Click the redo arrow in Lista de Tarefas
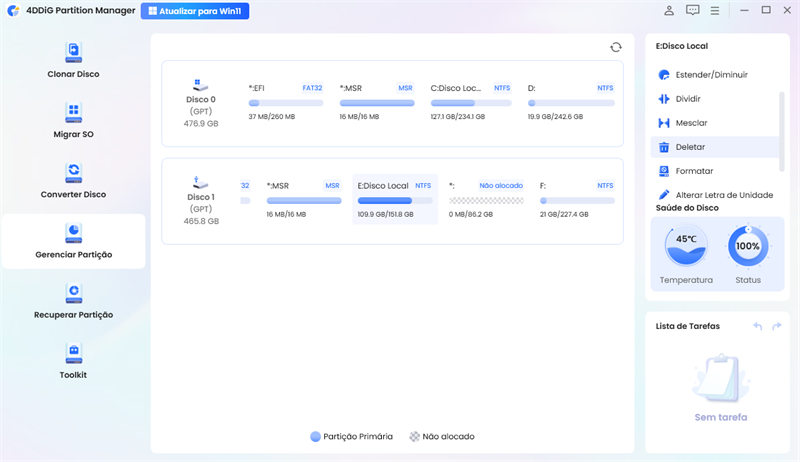This screenshot has height=462, width=800. pyautogui.click(x=777, y=326)
